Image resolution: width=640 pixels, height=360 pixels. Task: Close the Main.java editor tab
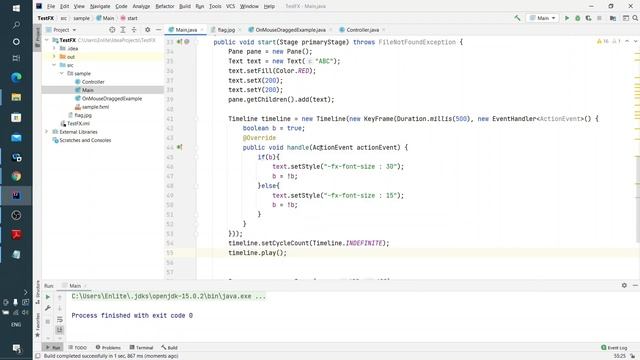[202, 30]
